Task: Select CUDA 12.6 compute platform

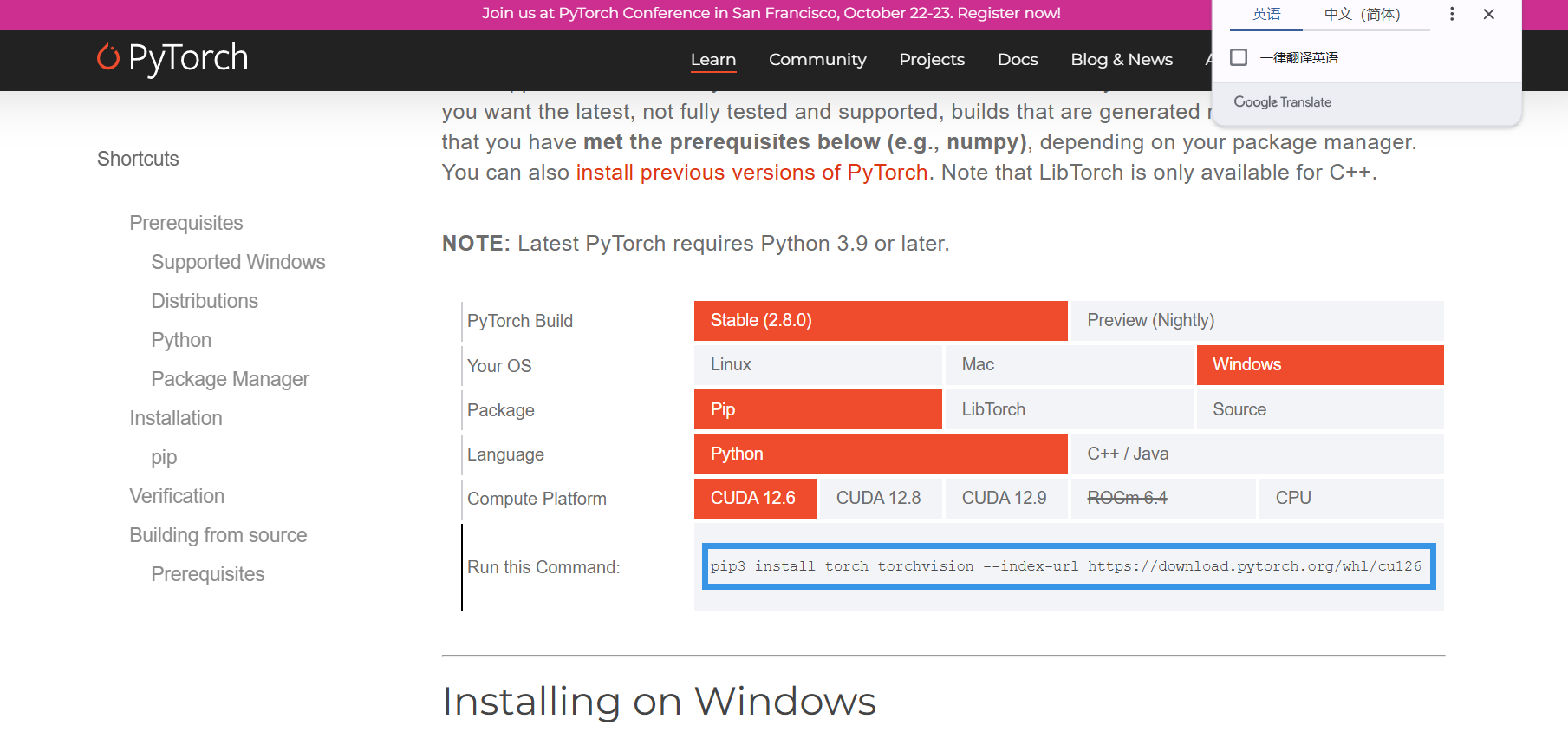Action: click(x=755, y=499)
